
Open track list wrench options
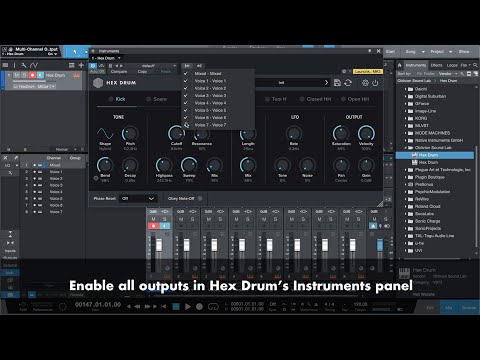click(x=24, y=65)
